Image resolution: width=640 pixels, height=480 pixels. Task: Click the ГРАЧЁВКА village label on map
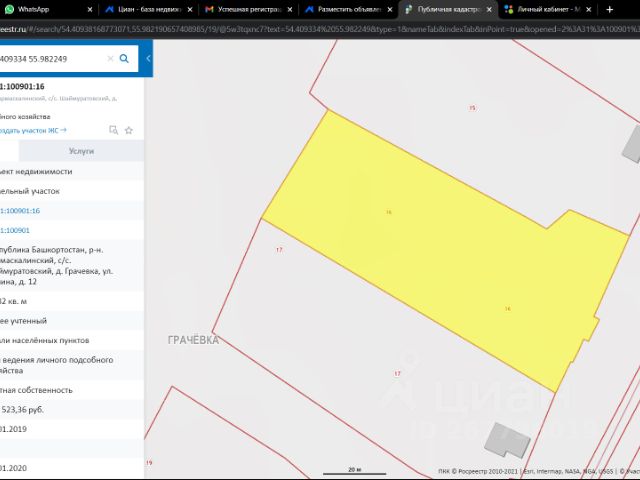click(x=193, y=340)
